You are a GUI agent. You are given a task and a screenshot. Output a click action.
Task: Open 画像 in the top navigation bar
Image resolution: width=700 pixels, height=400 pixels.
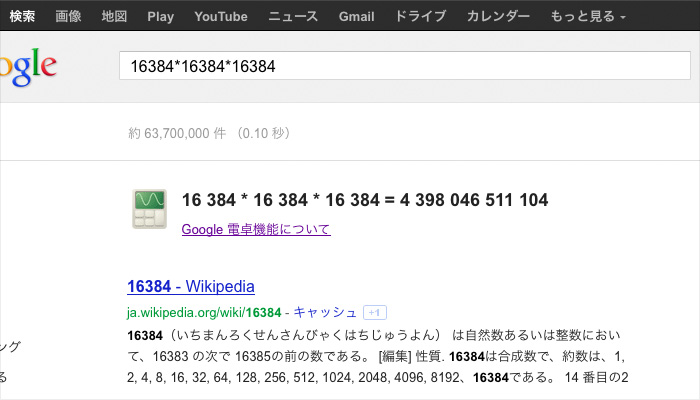pyautogui.click(x=68, y=17)
